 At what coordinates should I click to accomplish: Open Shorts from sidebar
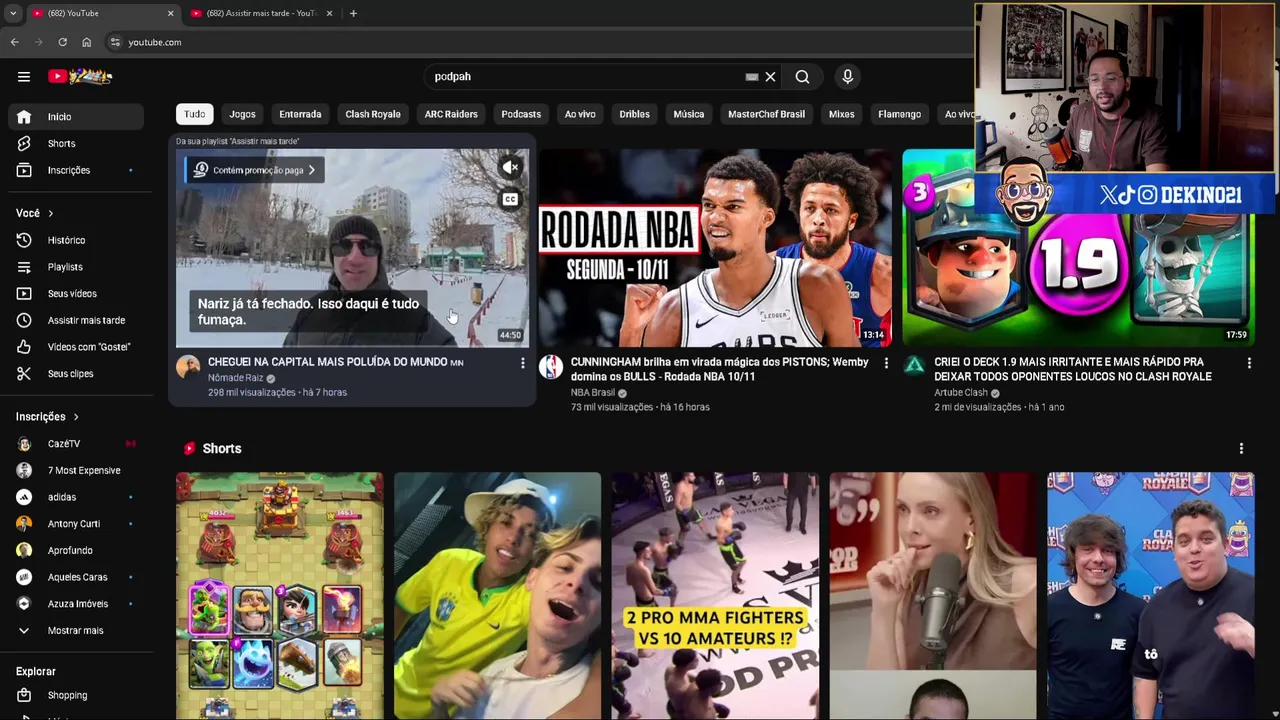coord(76,143)
